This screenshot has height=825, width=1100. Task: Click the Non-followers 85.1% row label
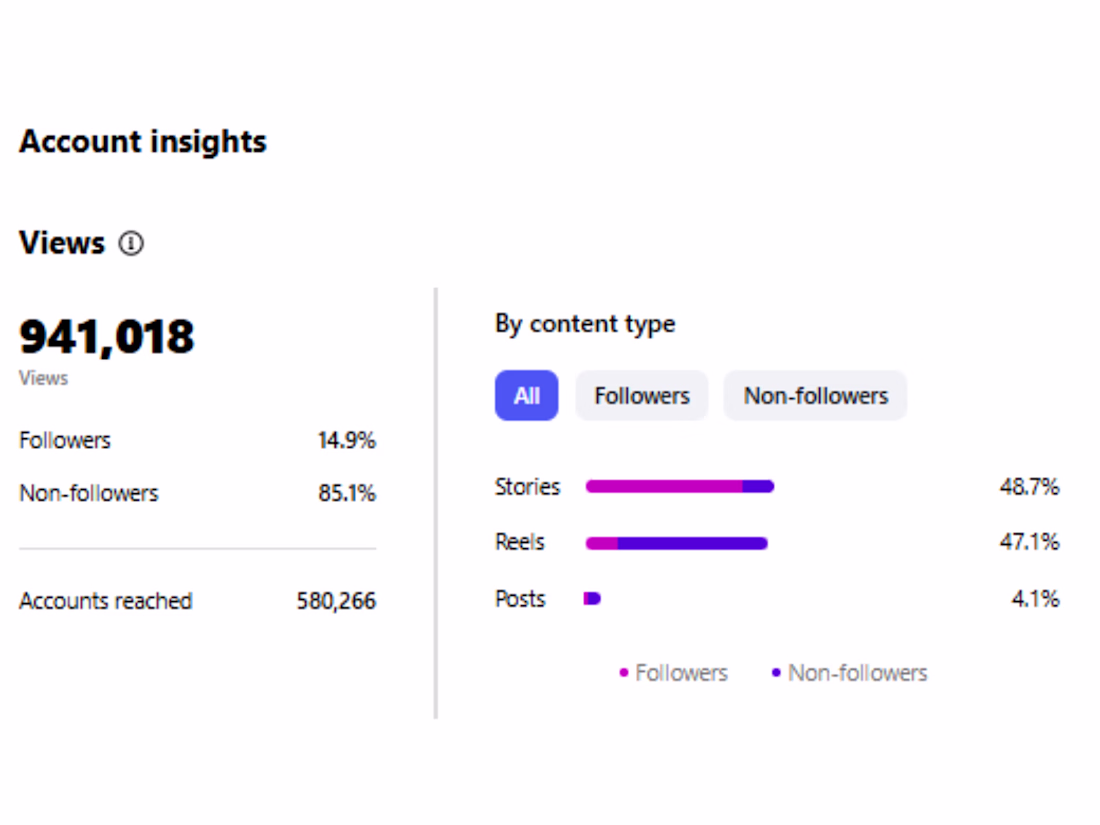point(88,493)
